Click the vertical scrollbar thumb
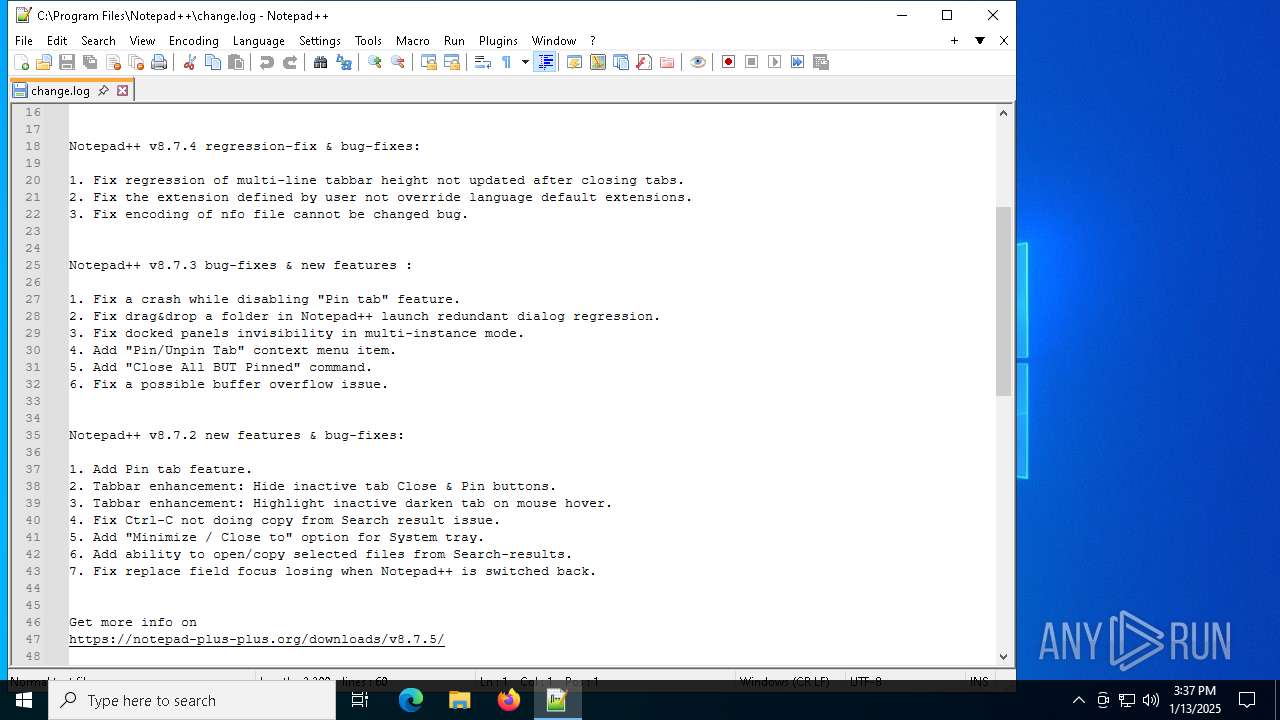The width and height of the screenshot is (1280, 720). coord(1003,301)
